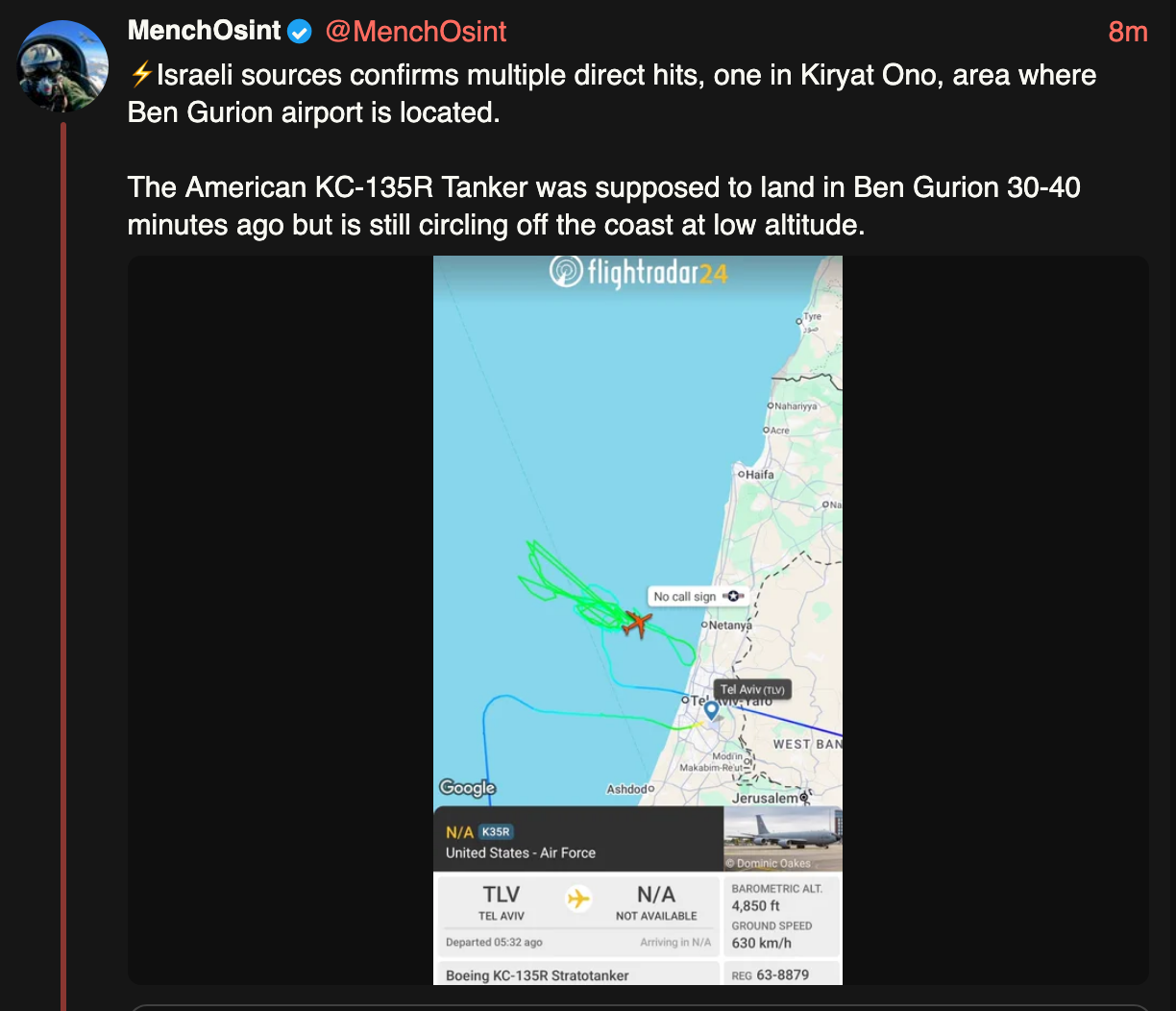Open MenchOsint's profile avatar
Image resolution: width=1176 pixels, height=1011 pixels.
click(63, 66)
